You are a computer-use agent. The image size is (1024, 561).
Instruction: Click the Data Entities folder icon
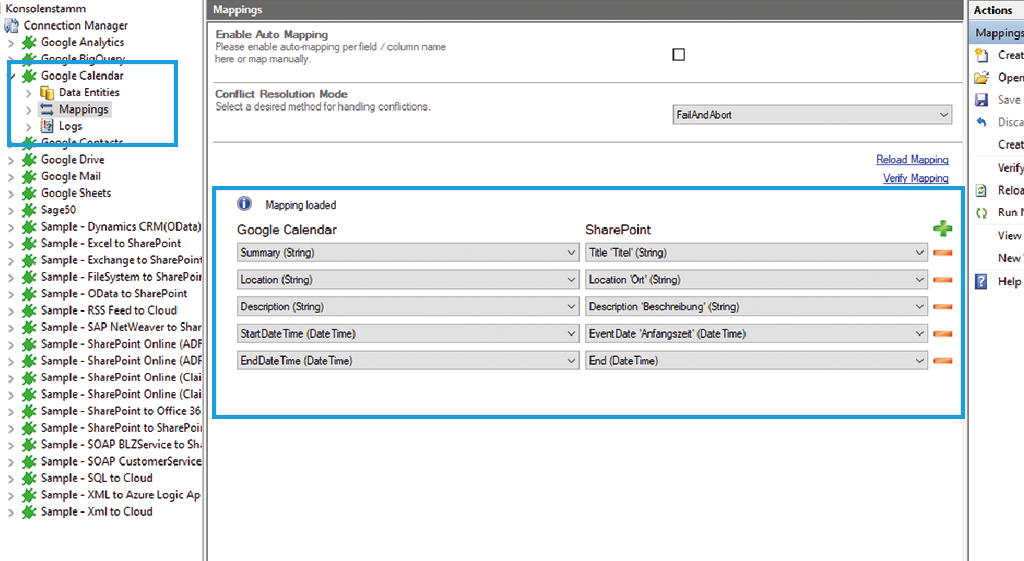coord(47,92)
